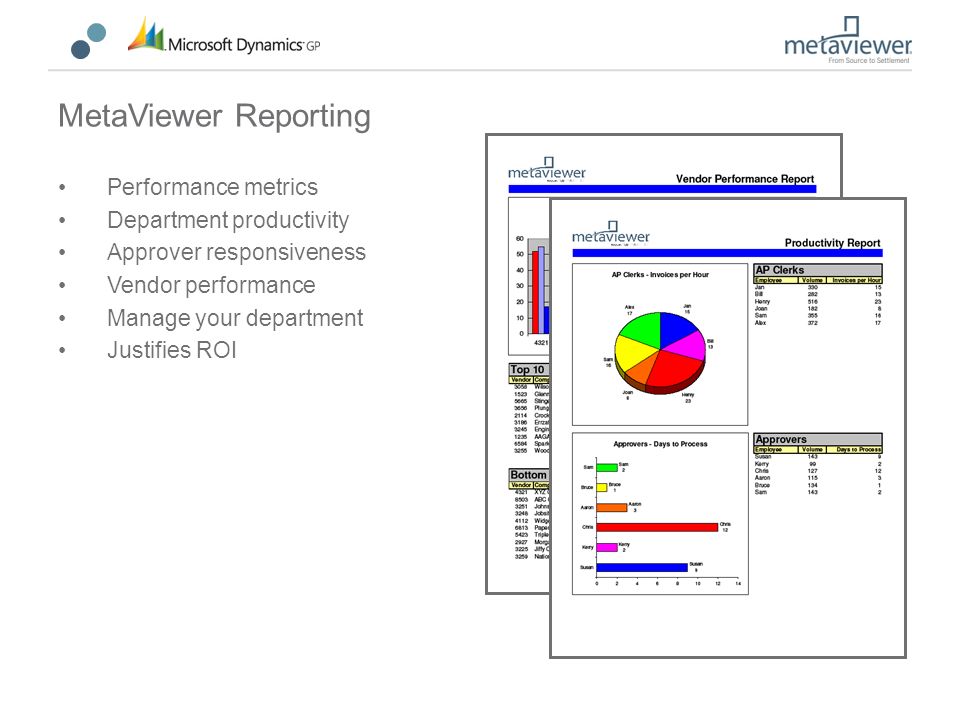Select the 'Performance metrics' bullet
Viewport: 960px width, 720px height.
click(x=212, y=187)
